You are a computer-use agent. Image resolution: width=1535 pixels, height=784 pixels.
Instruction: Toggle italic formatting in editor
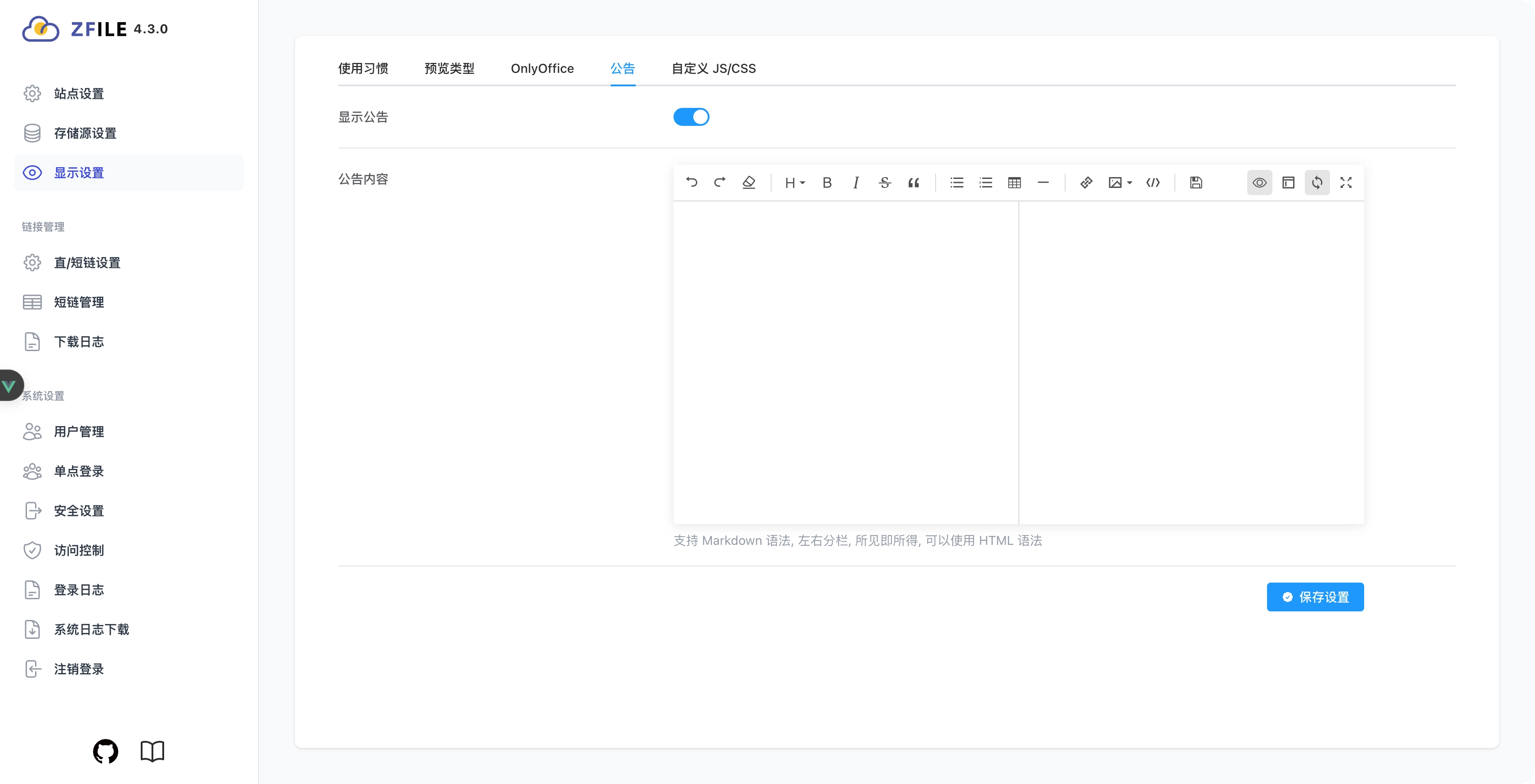click(x=856, y=183)
